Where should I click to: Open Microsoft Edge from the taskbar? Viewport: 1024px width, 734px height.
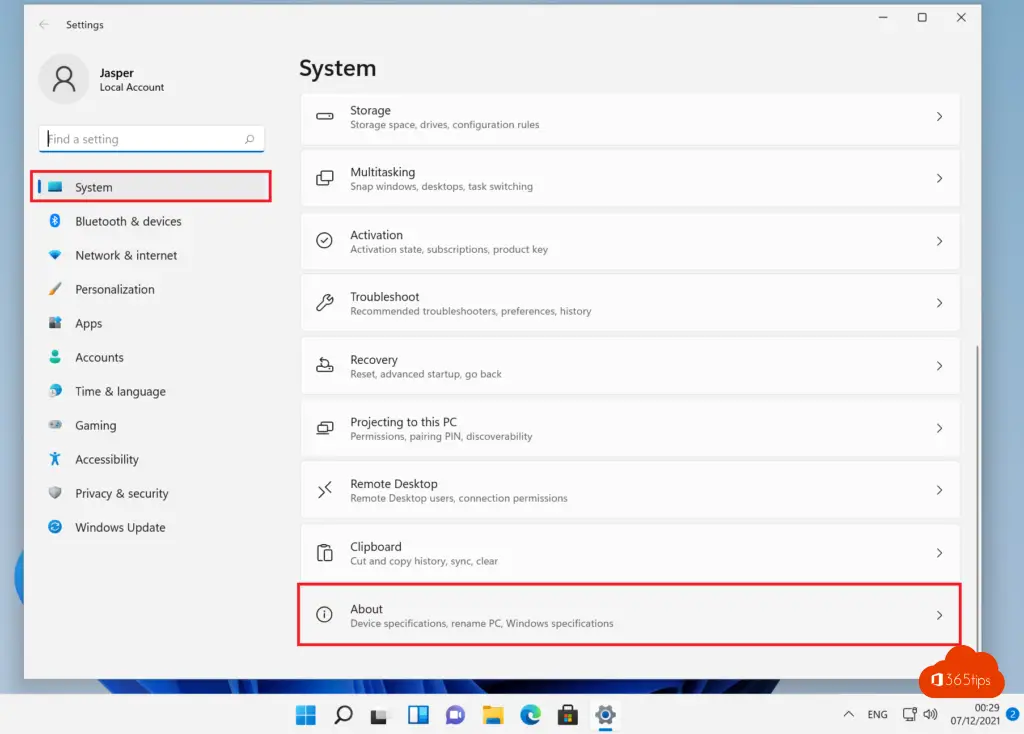click(530, 715)
